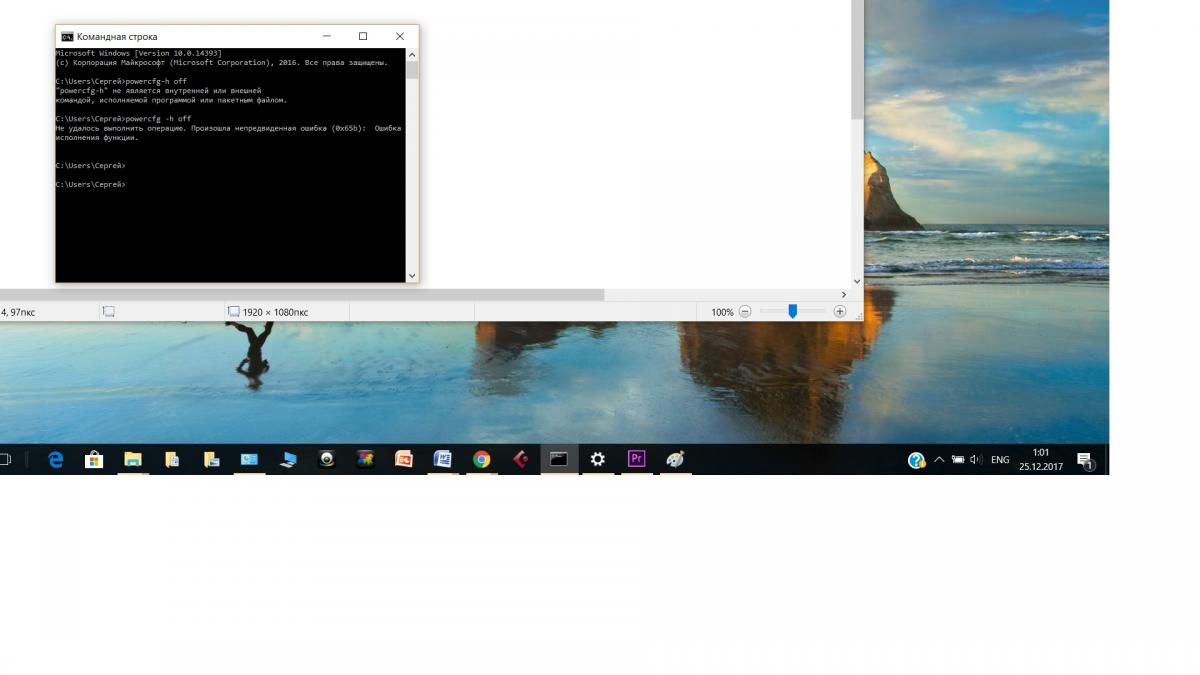1200x675 pixels.
Task: Click the 'powercfg-h off' command line
Action: point(121,81)
